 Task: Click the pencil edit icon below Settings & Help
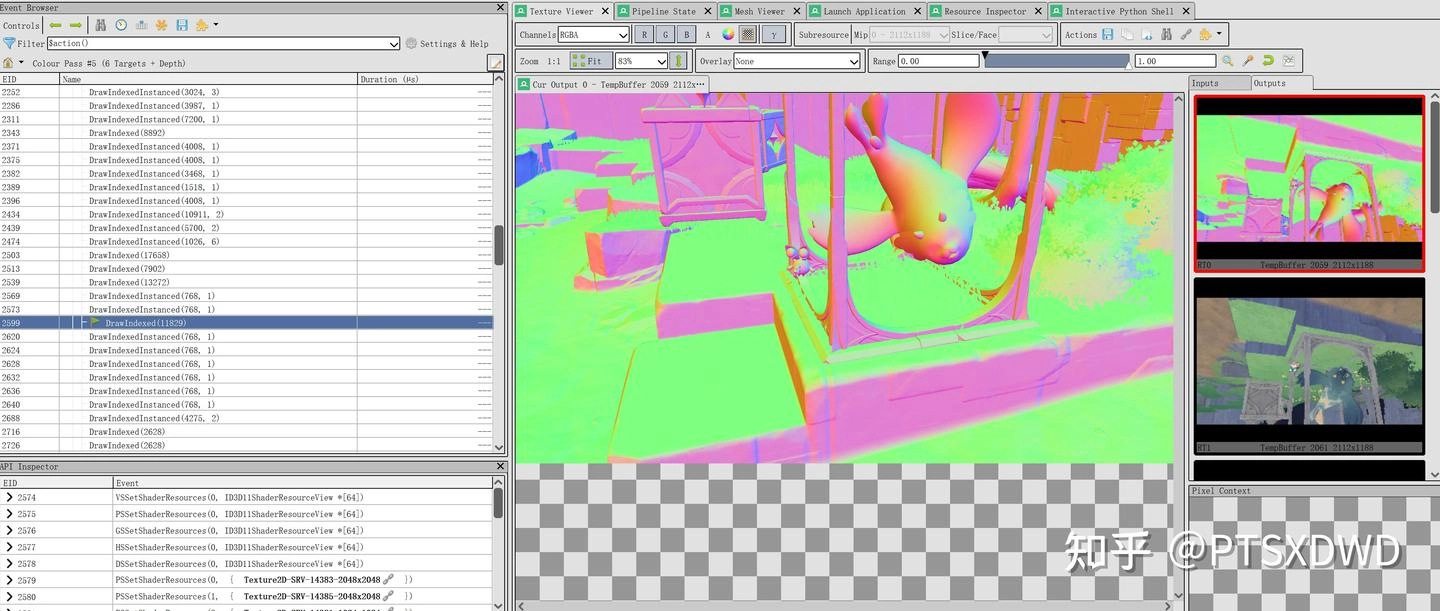(495, 63)
